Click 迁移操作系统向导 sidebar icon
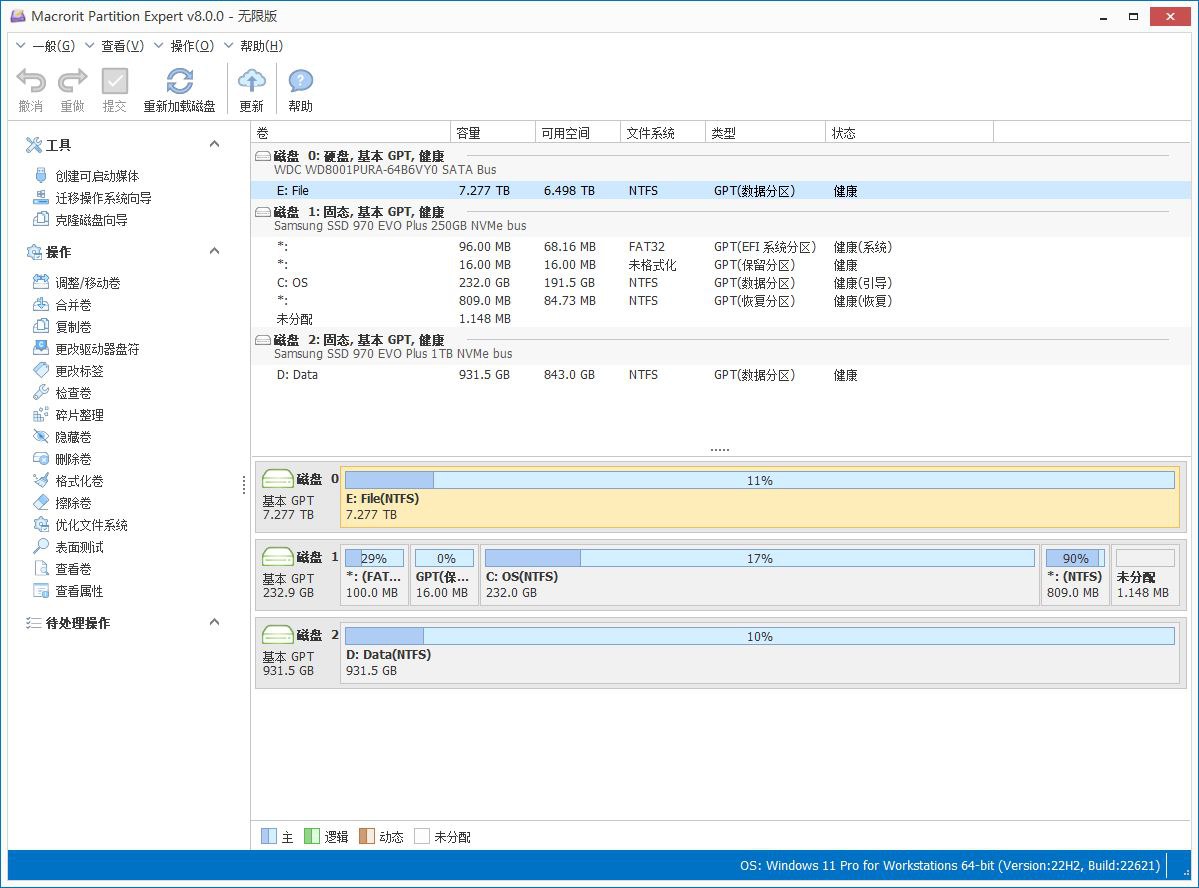 (x=41, y=197)
